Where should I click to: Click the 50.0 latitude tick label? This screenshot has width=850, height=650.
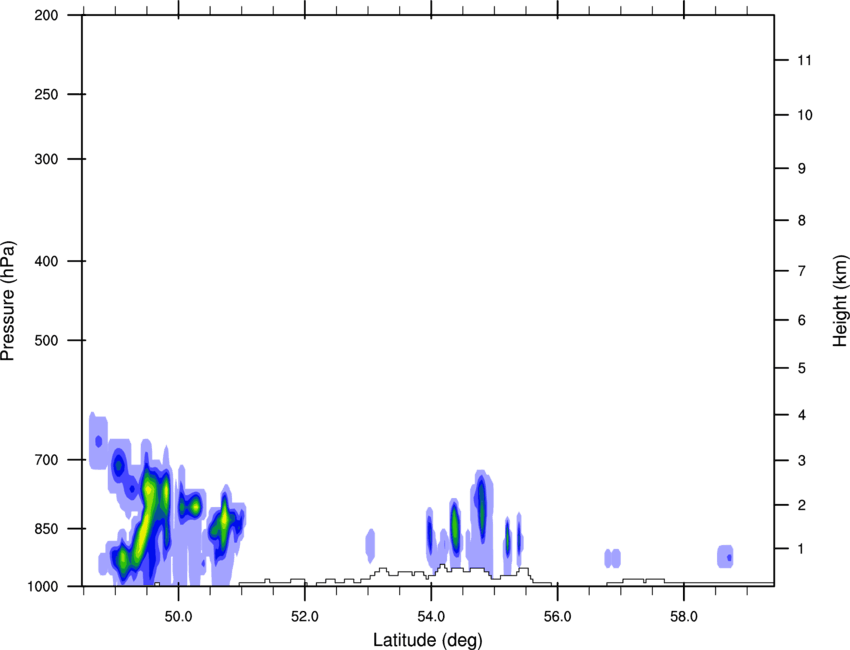(178, 617)
